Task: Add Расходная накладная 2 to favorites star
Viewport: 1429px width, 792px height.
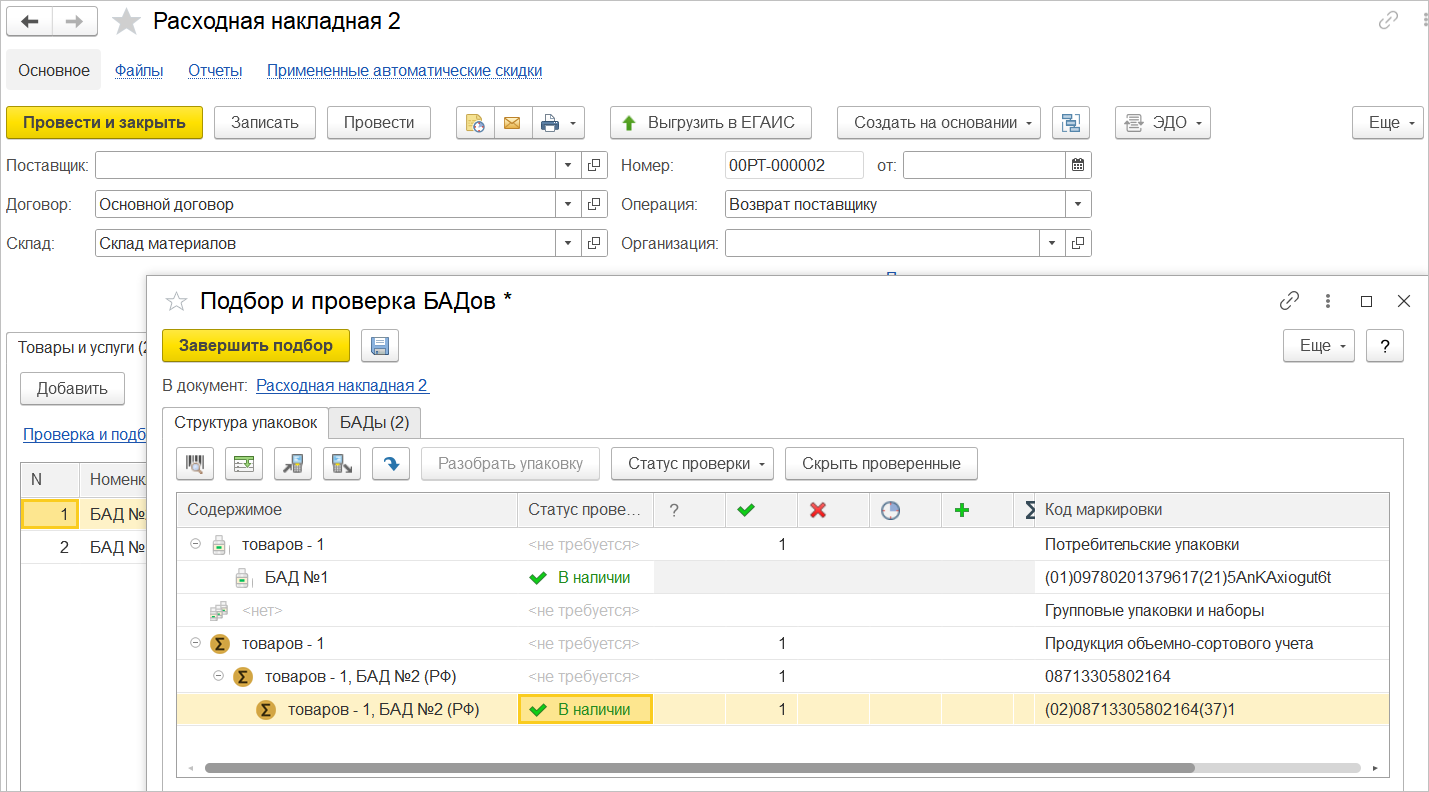Action: point(126,21)
